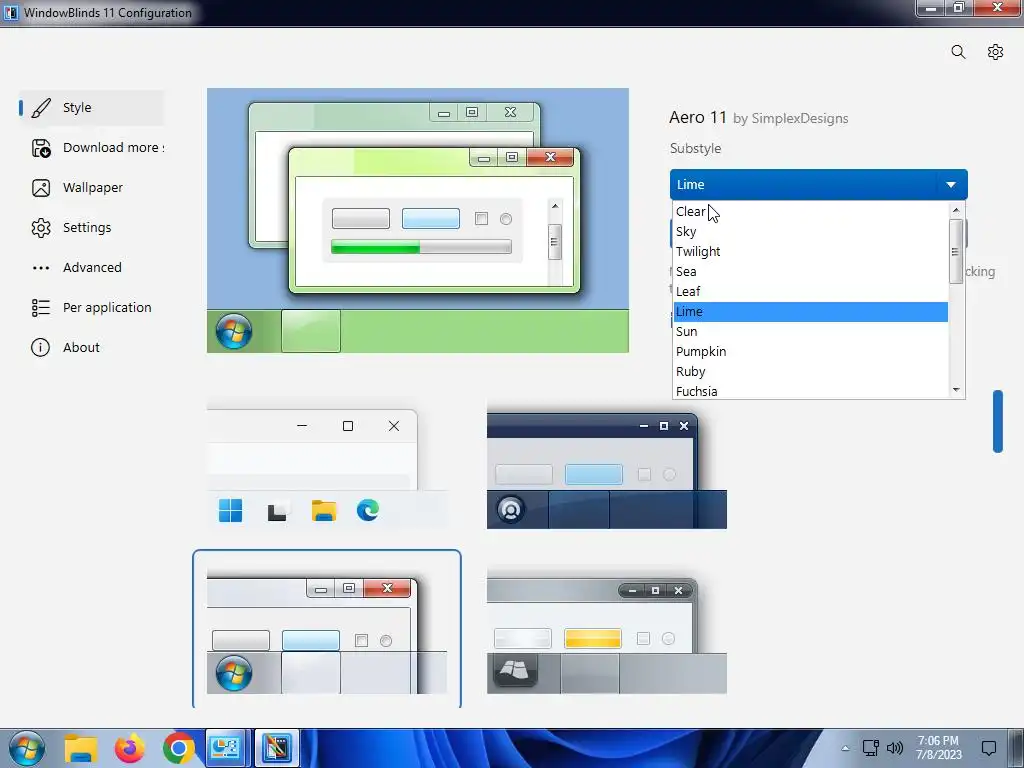Show hidden system tray icons
This screenshot has height=768, width=1024.
845,748
